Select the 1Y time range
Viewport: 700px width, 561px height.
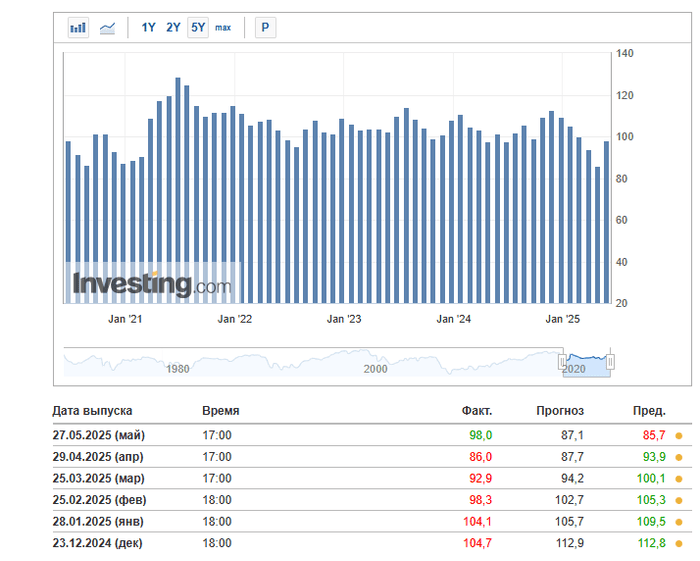(148, 28)
